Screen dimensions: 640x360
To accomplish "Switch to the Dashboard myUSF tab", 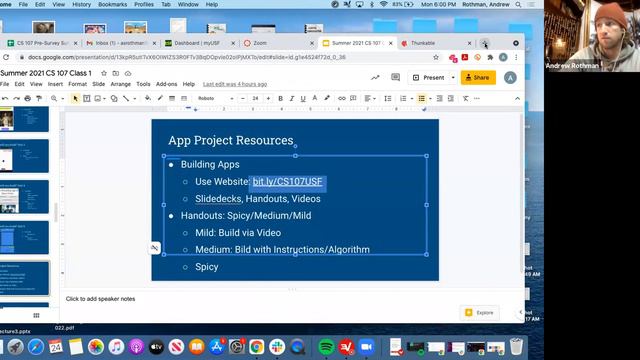I will [x=199, y=43].
